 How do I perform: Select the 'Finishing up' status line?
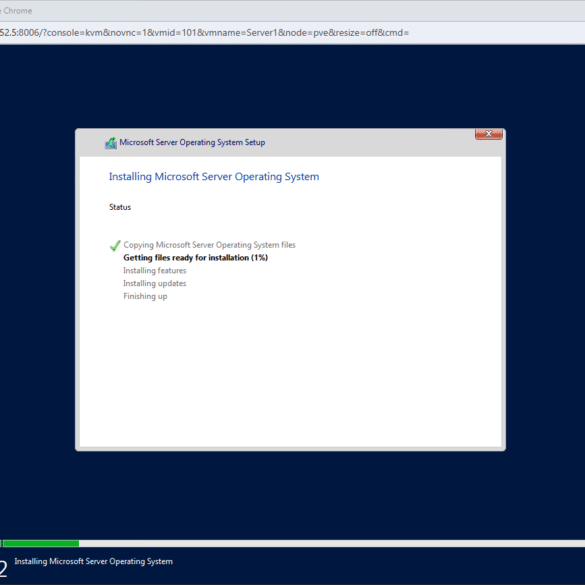click(145, 296)
